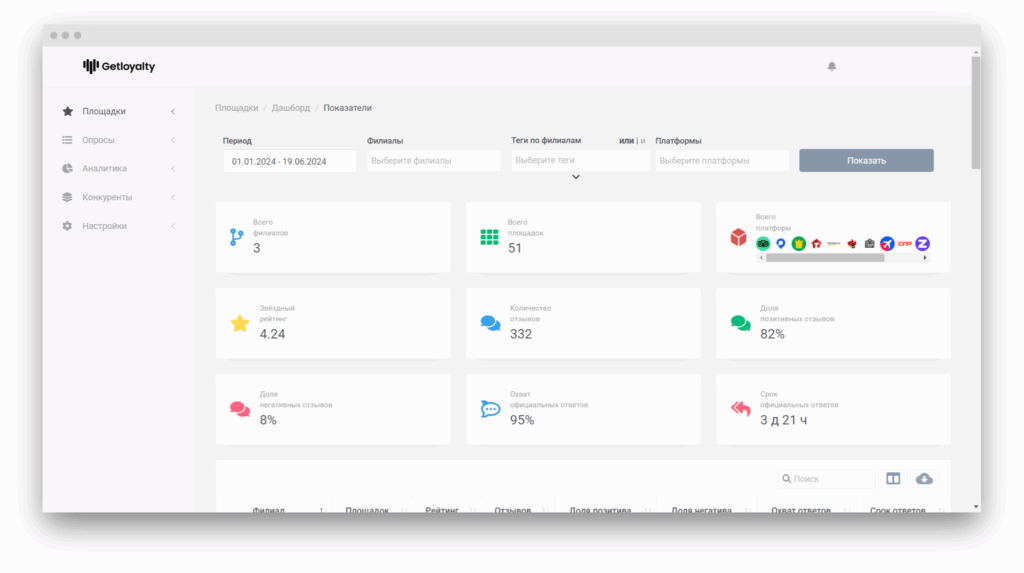Open the 'Конкуренты' sidebar menu
This screenshot has height=573, width=1024.
[x=107, y=197]
